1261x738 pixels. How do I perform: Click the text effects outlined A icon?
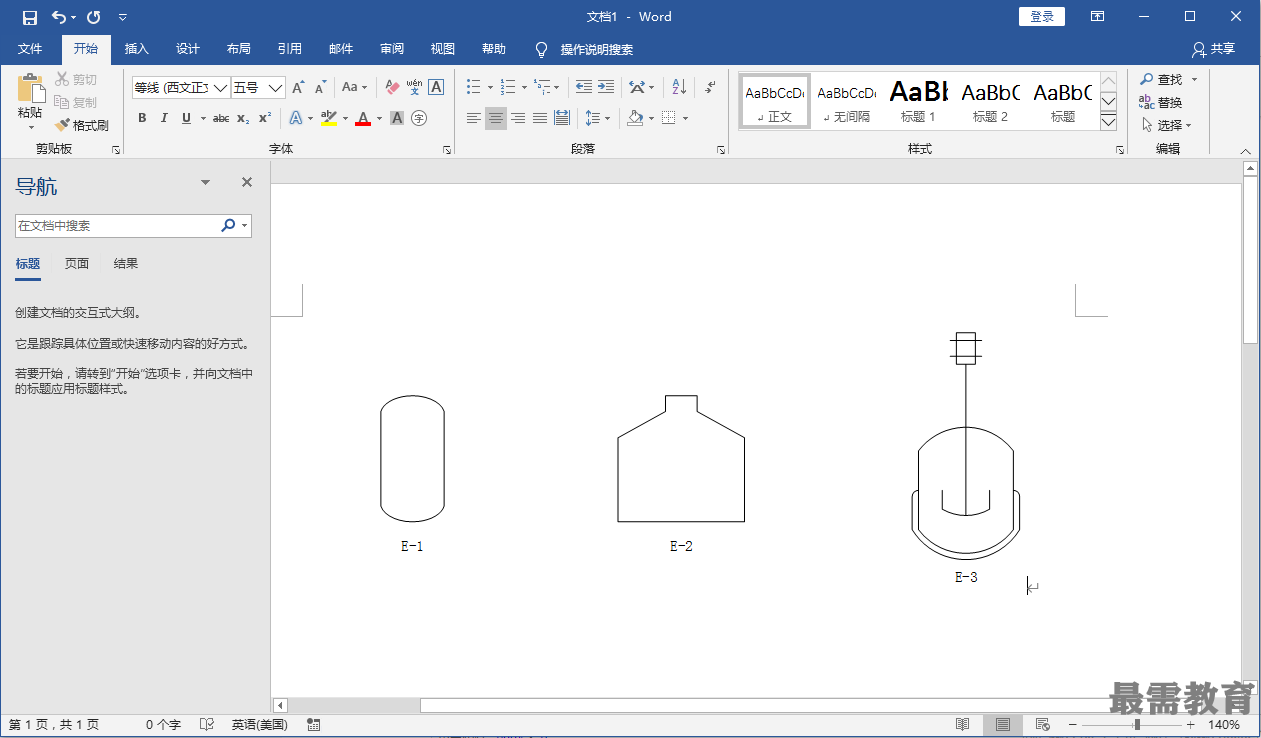[296, 118]
